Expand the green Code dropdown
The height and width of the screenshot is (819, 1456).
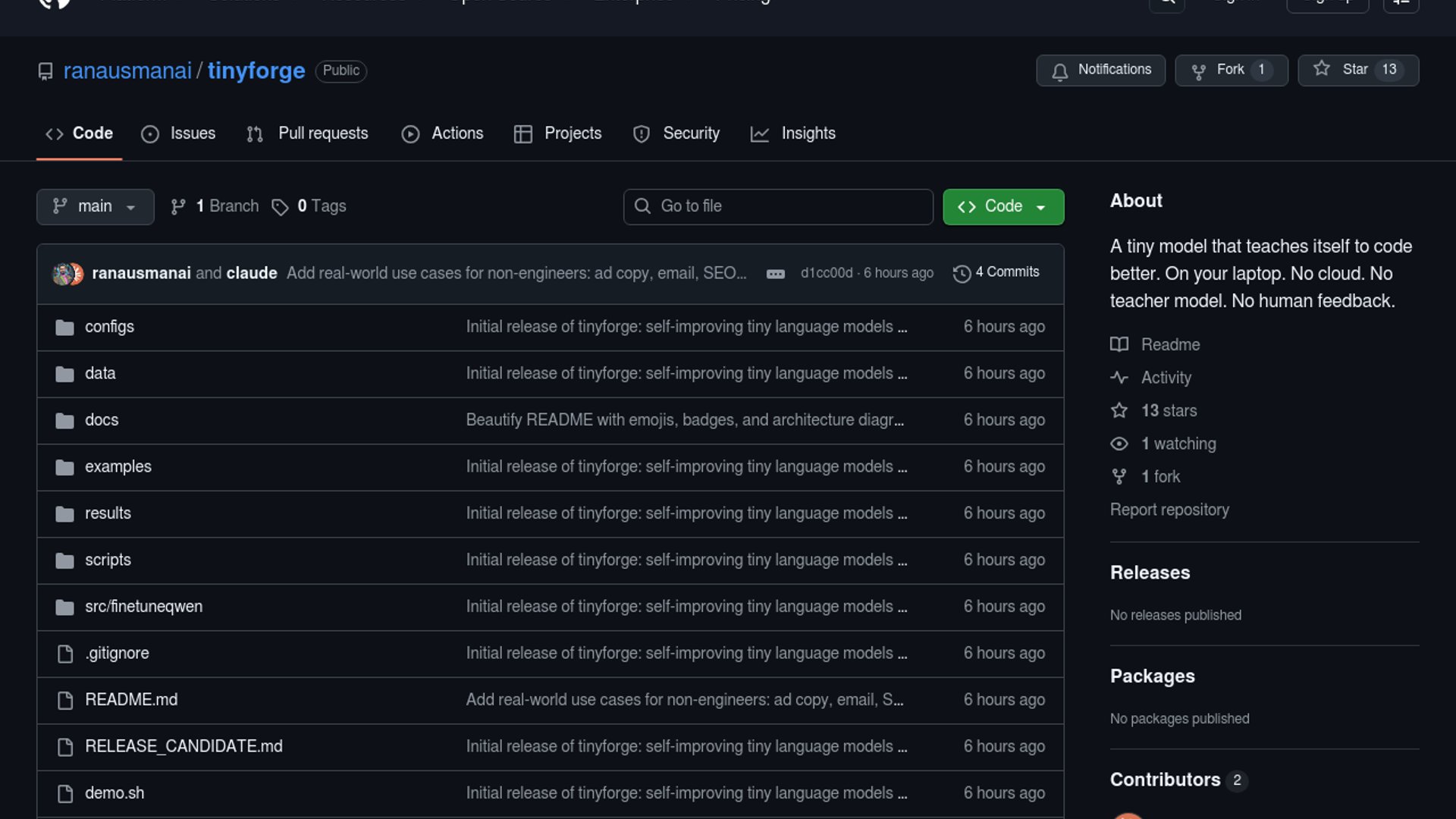pyautogui.click(x=1003, y=206)
